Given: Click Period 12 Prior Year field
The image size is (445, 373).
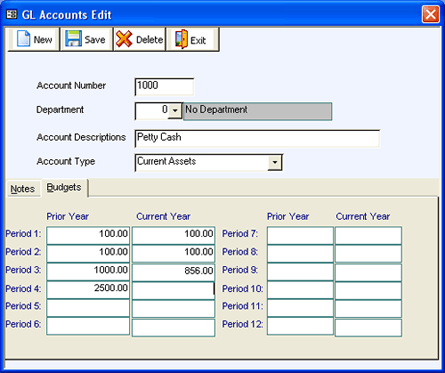Looking at the screenshot, I should click(300, 326).
